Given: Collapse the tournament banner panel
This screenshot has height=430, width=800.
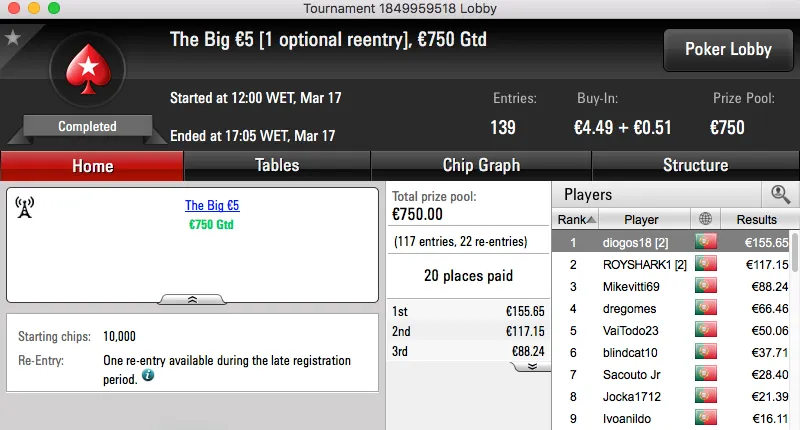Looking at the screenshot, I should (193, 298).
